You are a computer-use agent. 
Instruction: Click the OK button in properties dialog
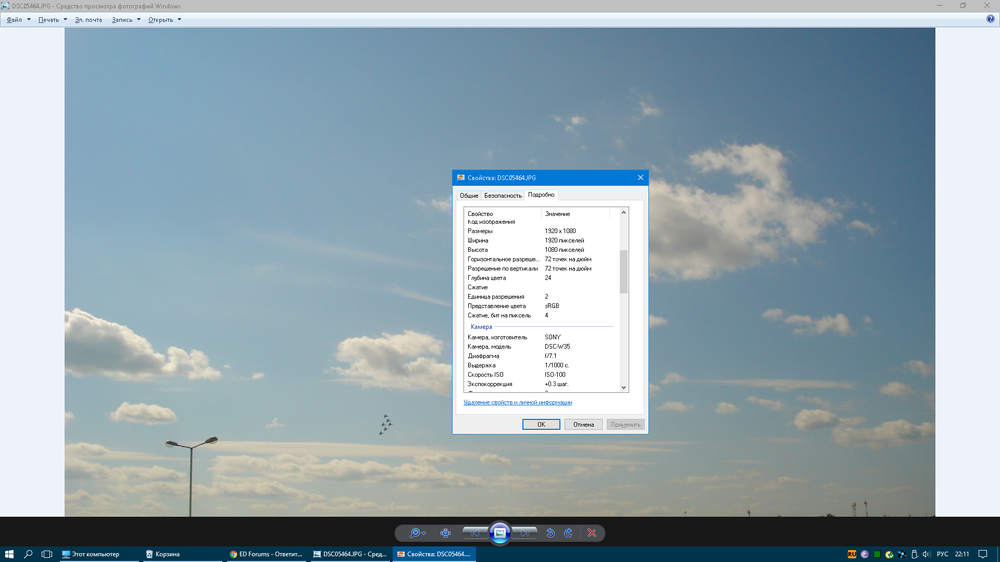[x=541, y=424]
